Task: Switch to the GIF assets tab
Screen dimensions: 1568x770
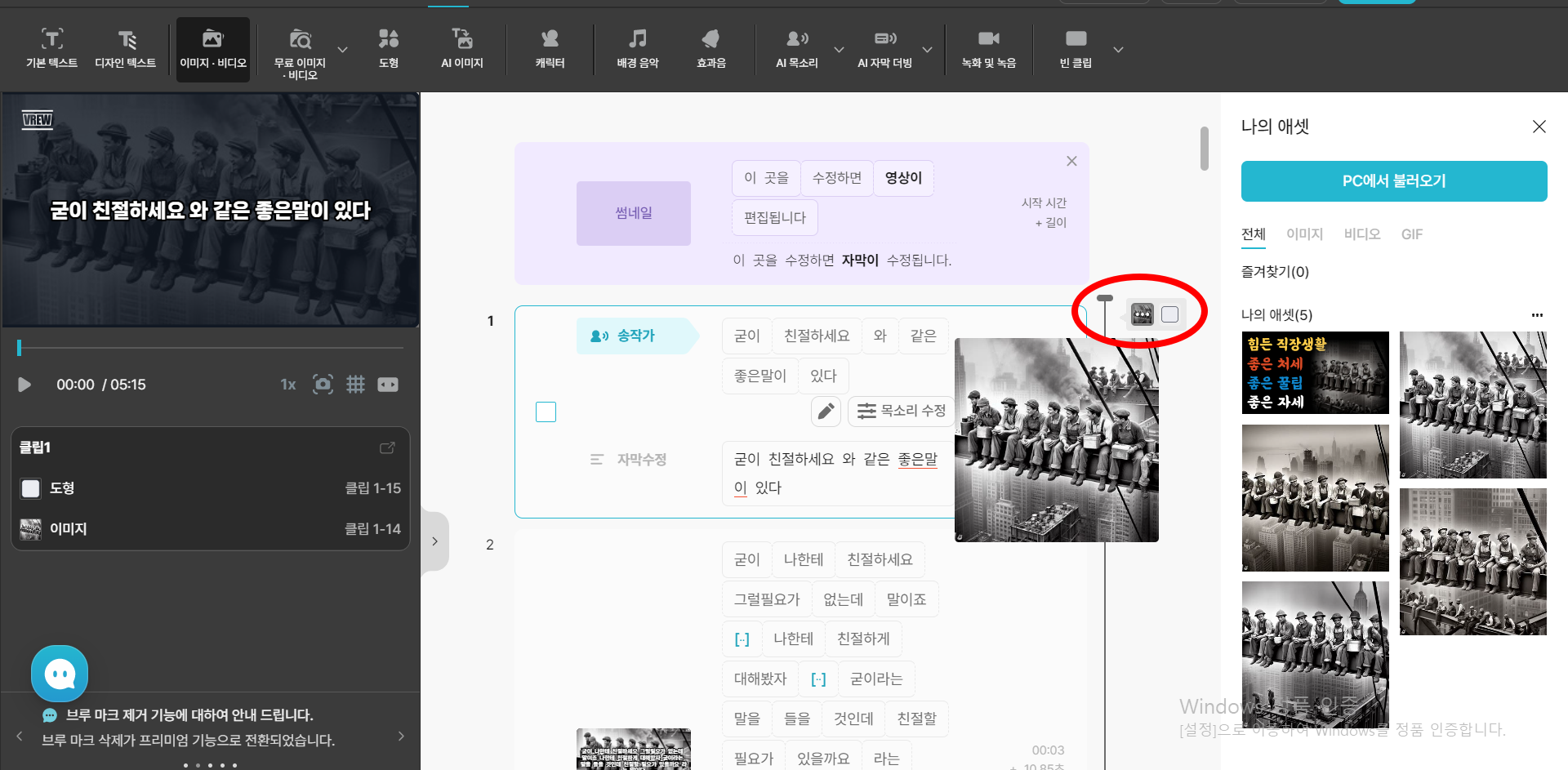Action: point(1412,234)
